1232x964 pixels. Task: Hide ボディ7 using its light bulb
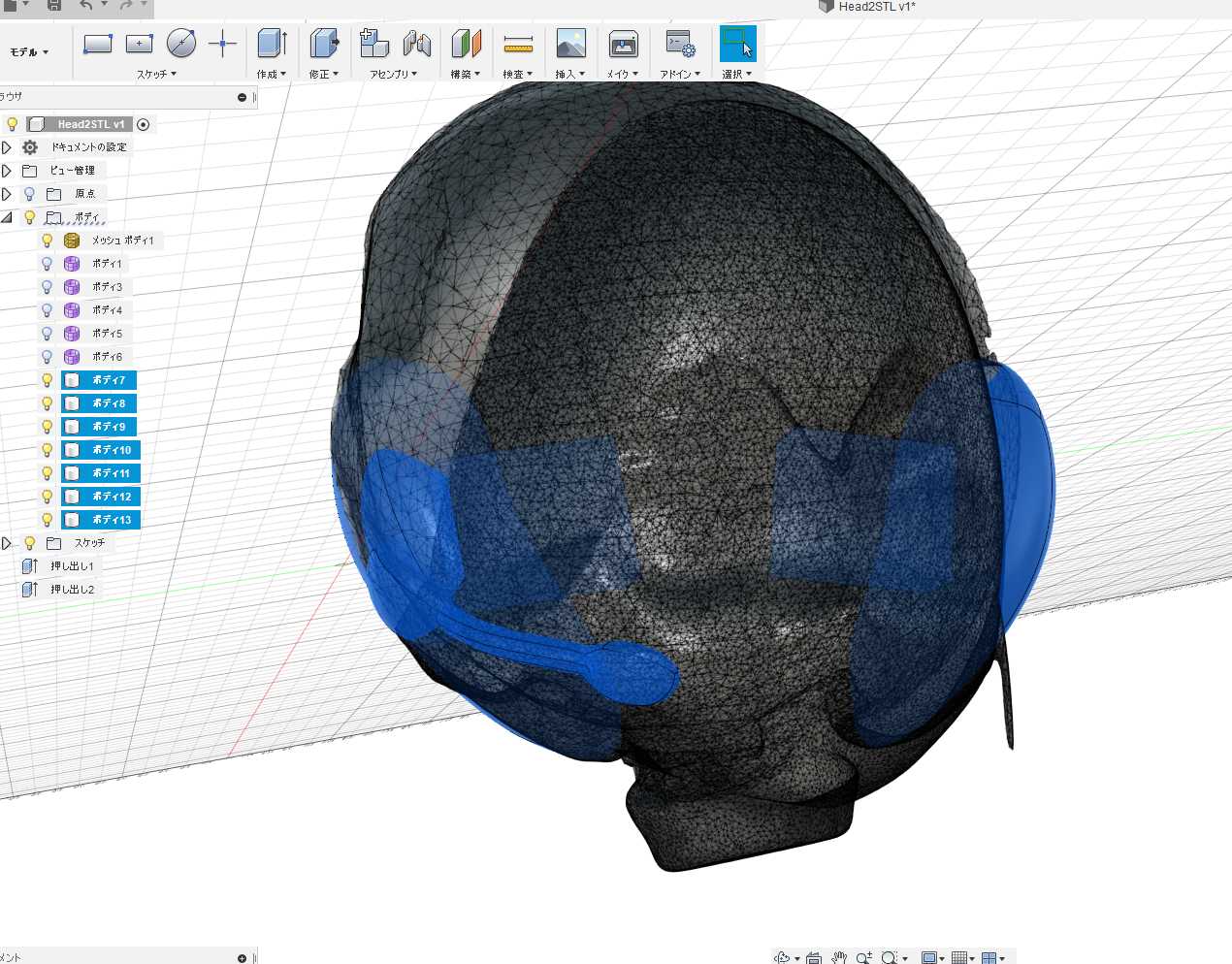pyautogui.click(x=47, y=380)
